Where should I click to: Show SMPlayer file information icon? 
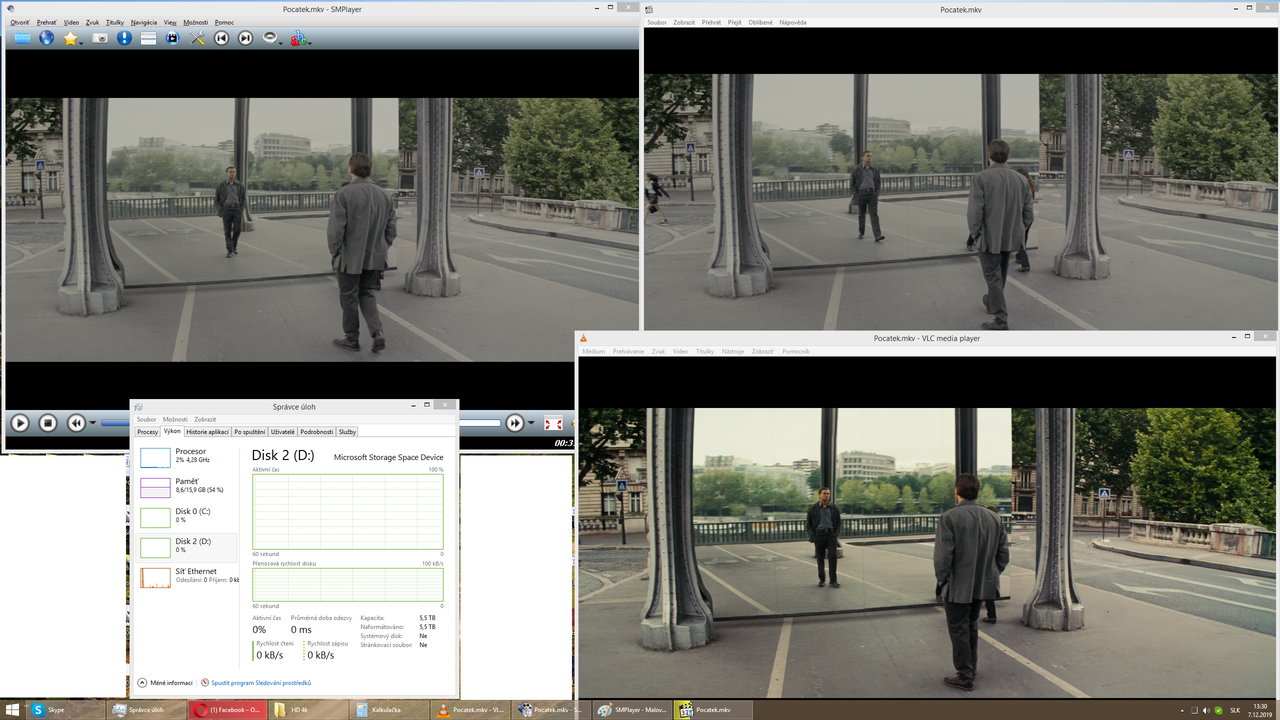click(x=124, y=38)
